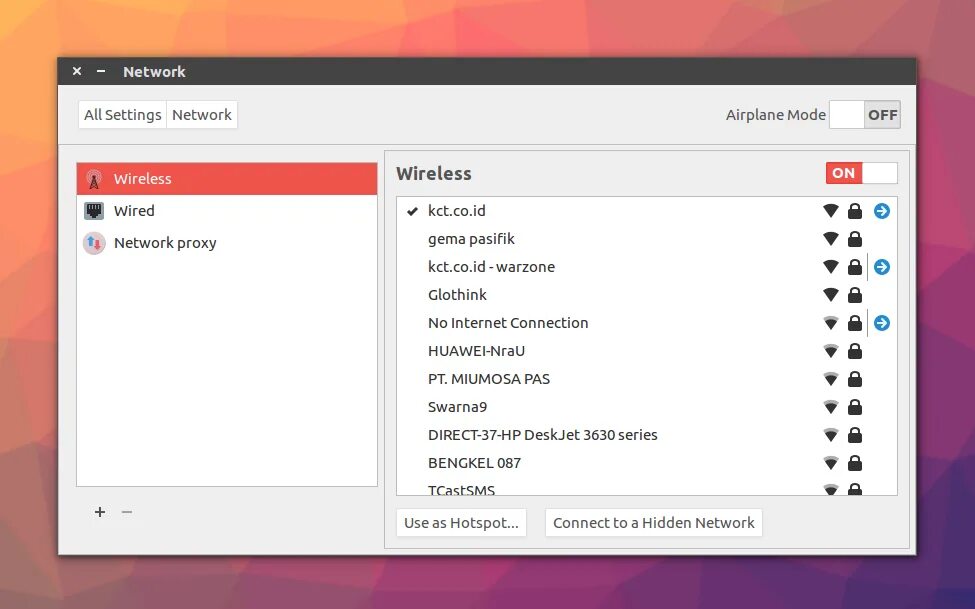This screenshot has height=609, width=975.
Task: Click signal icon for No Internet Connection
Action: [831, 323]
